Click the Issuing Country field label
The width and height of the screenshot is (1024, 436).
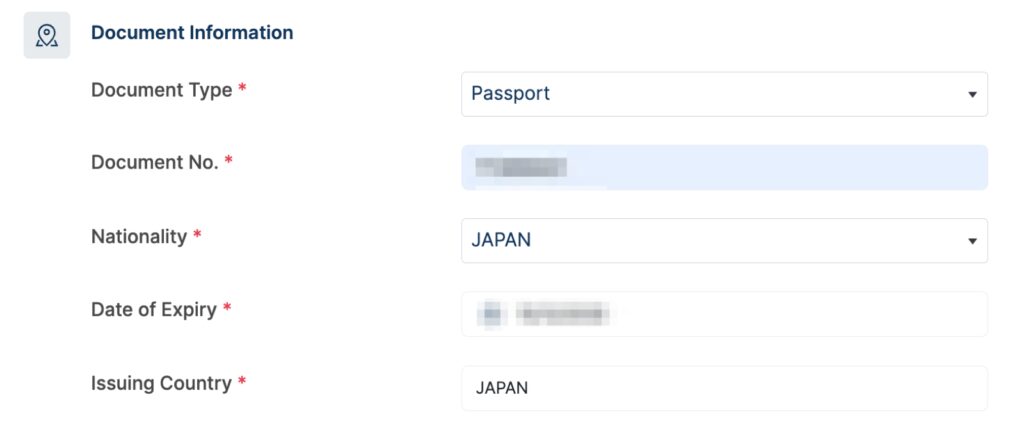(161, 383)
